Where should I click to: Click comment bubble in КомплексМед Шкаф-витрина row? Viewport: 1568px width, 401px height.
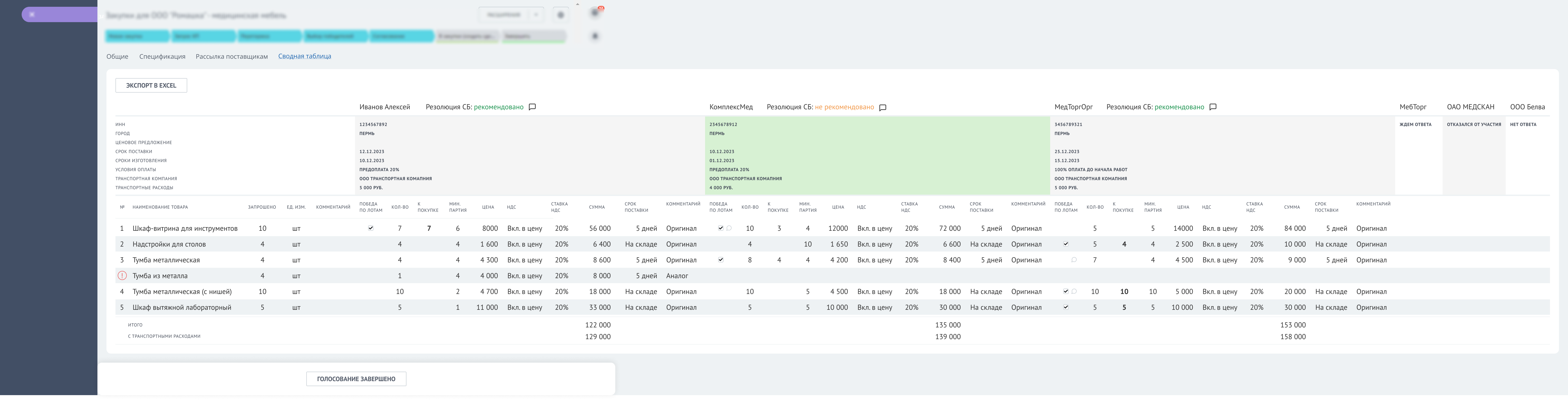(729, 228)
